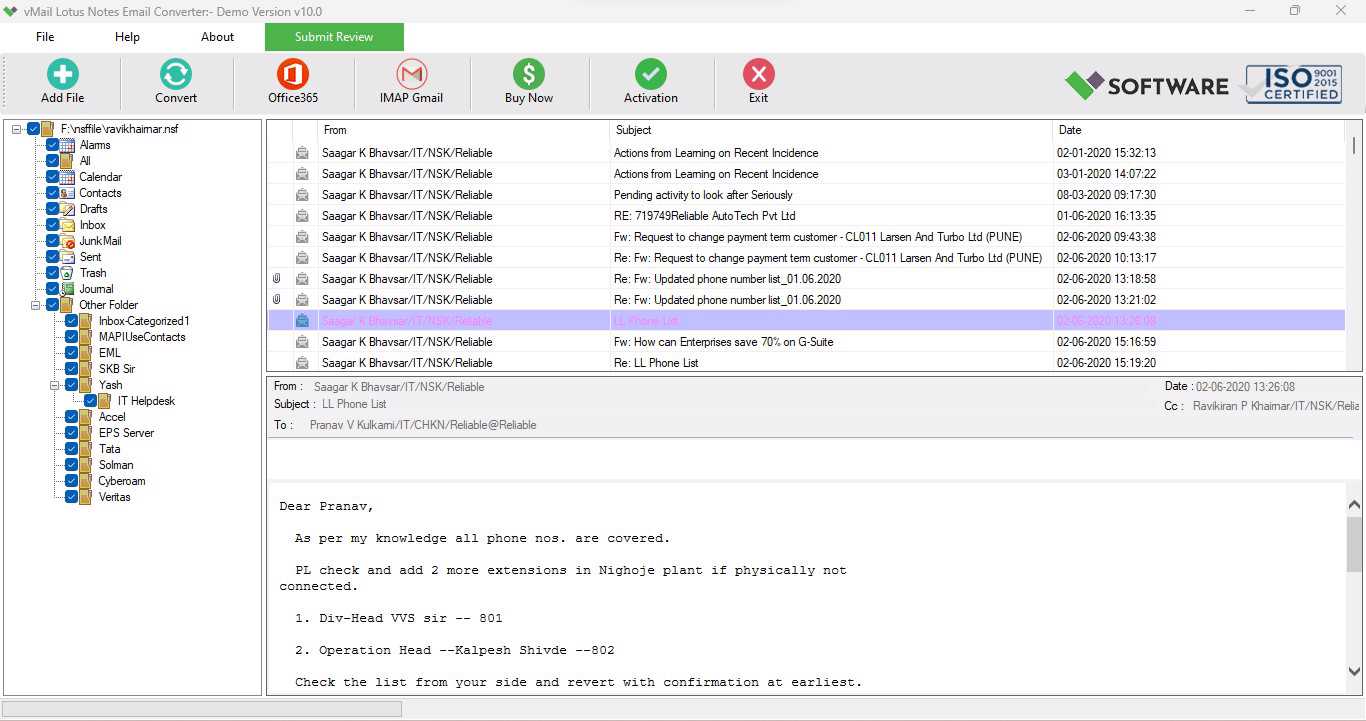Click the Trash folder icon

point(67,273)
